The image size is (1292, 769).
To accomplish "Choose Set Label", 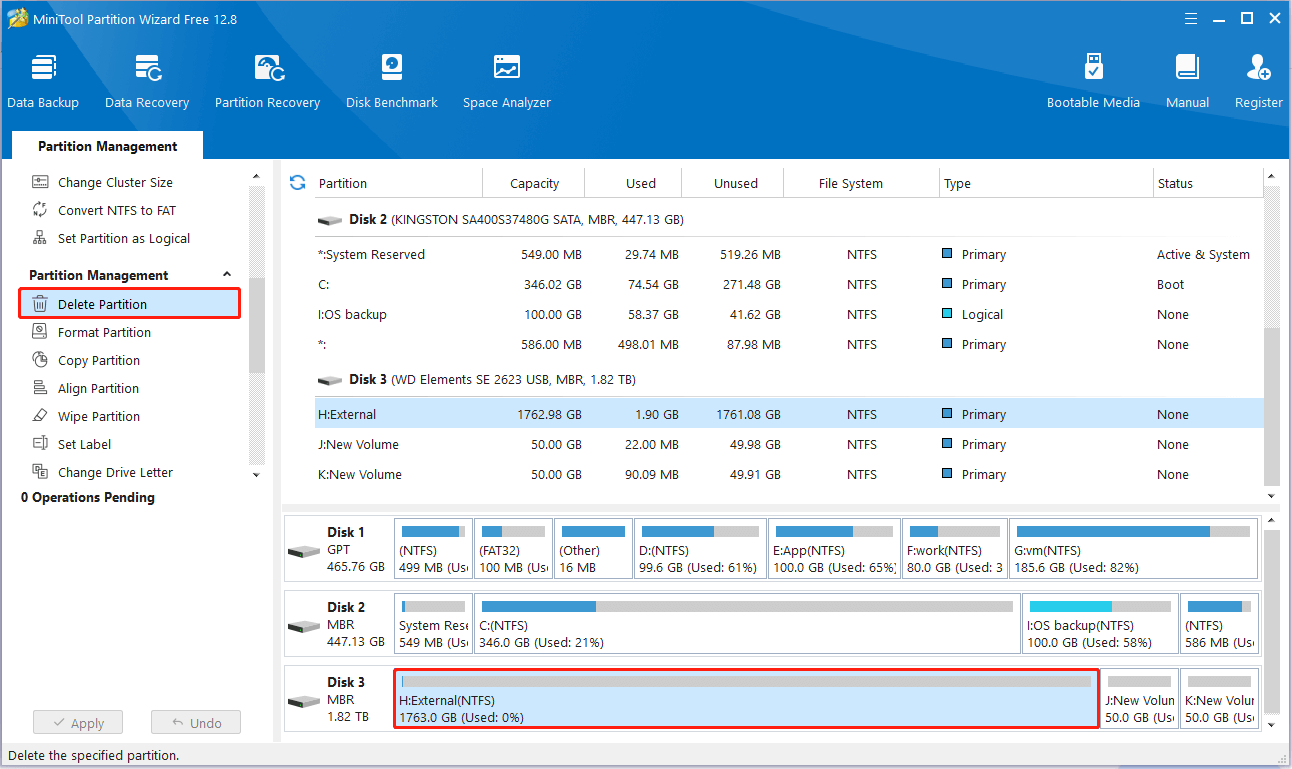I will coord(84,444).
